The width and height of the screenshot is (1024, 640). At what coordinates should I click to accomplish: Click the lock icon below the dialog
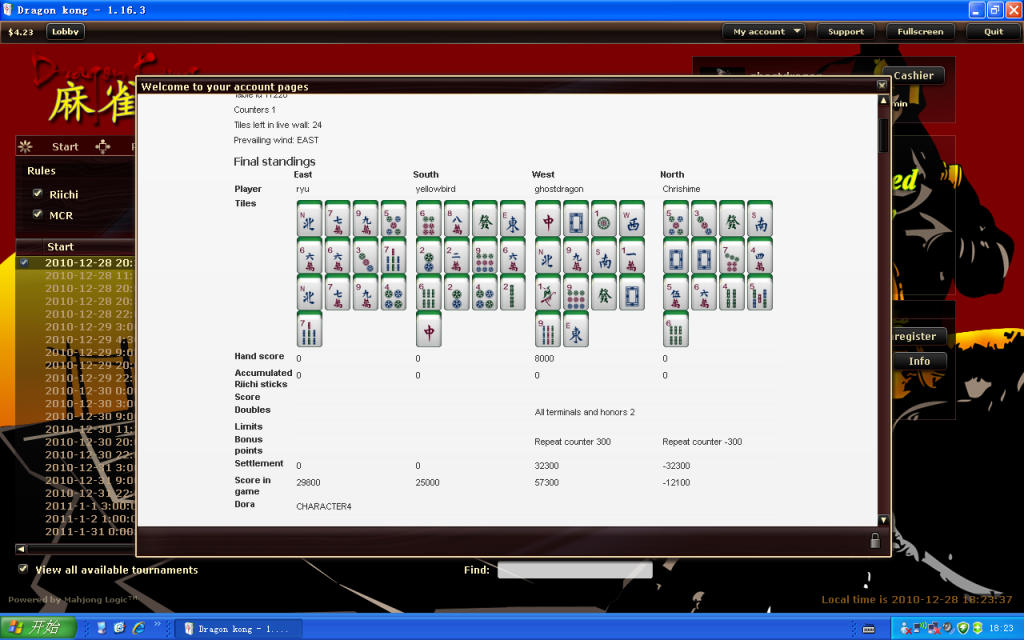click(x=875, y=540)
